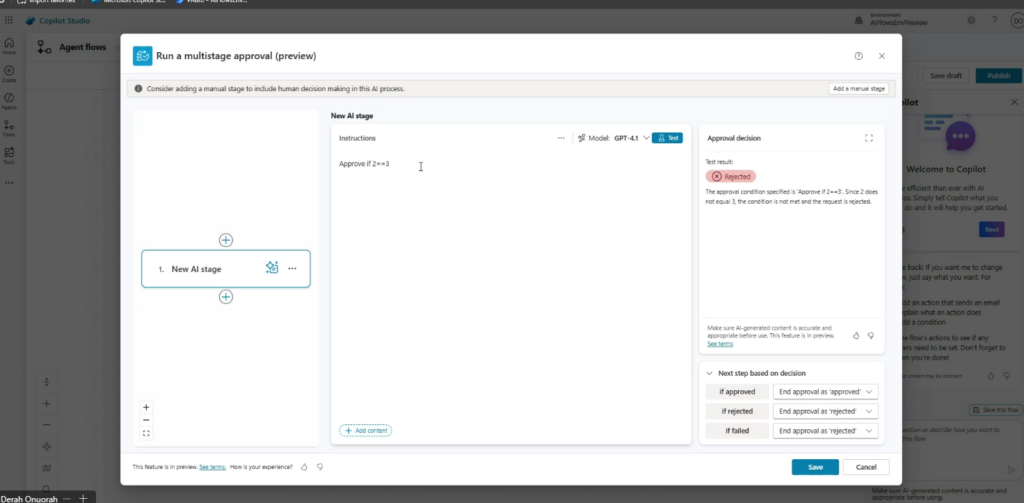Image resolution: width=1024 pixels, height=503 pixels.
Task: Open See terms link in Approval decision panel
Action: (x=720, y=344)
